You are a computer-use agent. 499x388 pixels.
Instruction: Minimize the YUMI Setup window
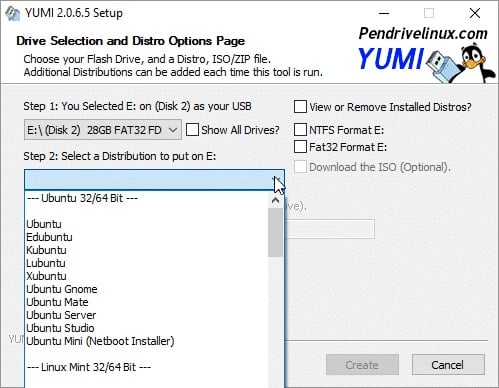(384, 13)
